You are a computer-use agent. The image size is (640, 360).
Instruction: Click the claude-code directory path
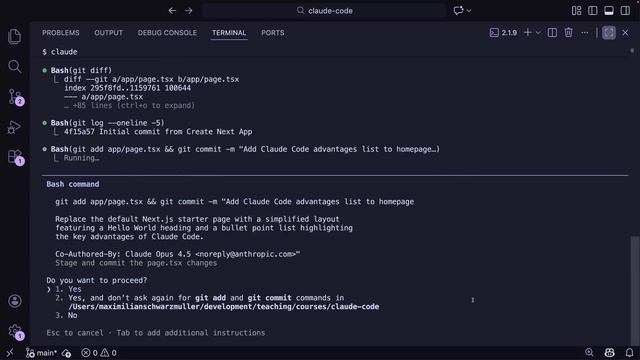click(224, 307)
